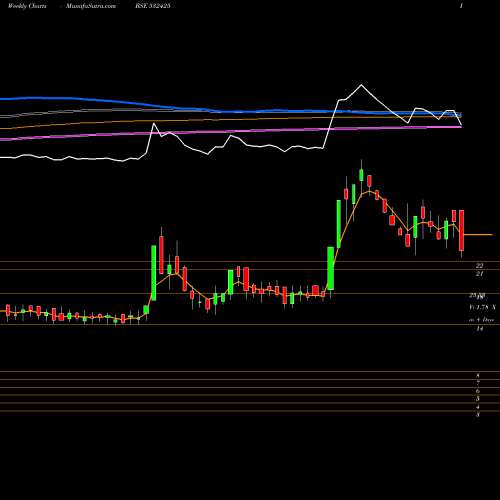Click the price axis label "14"
This screenshot has width=500, height=500.
click(480, 329)
